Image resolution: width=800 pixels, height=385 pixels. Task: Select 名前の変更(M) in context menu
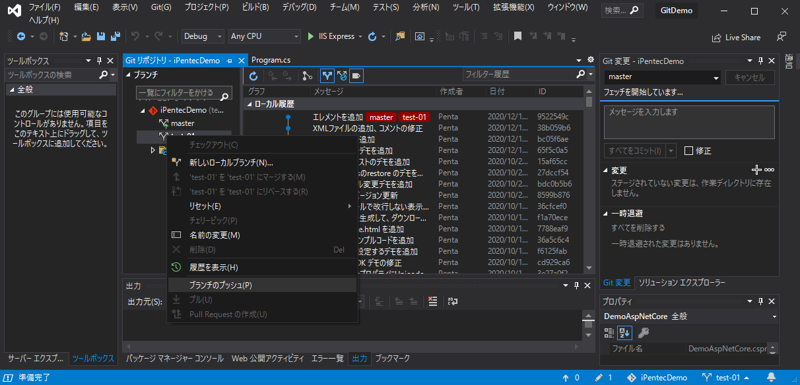click(x=262, y=235)
